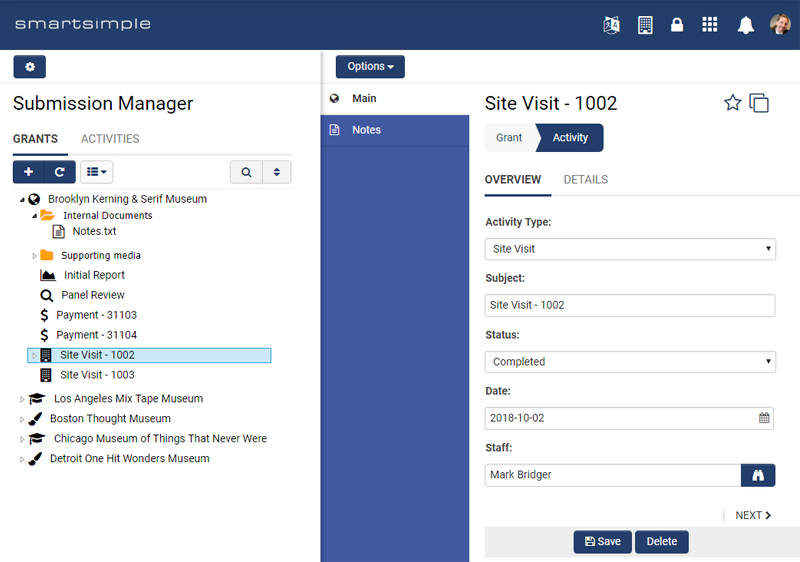This screenshot has width=800, height=562.
Task: Click the sort up-down arrows button
Action: pos(277,172)
